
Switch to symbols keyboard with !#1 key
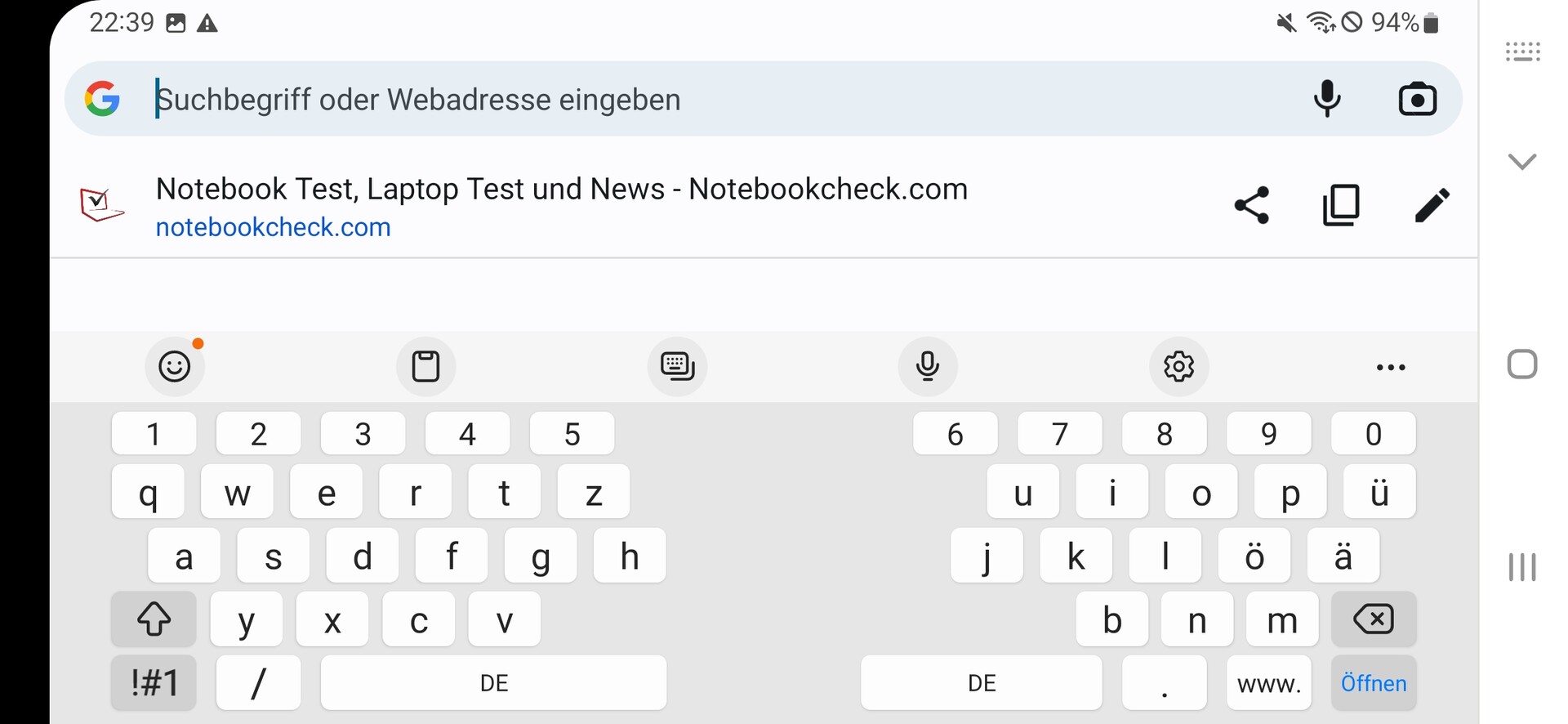pyautogui.click(x=154, y=682)
